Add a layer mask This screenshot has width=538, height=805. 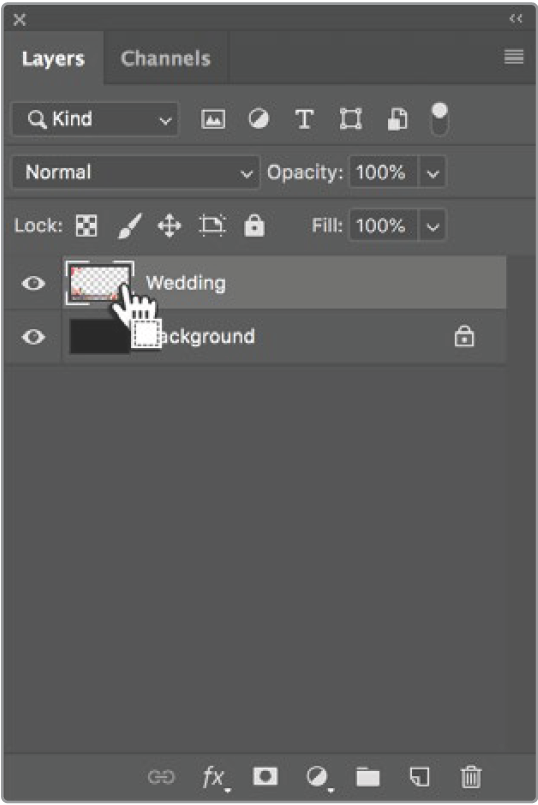point(265,776)
